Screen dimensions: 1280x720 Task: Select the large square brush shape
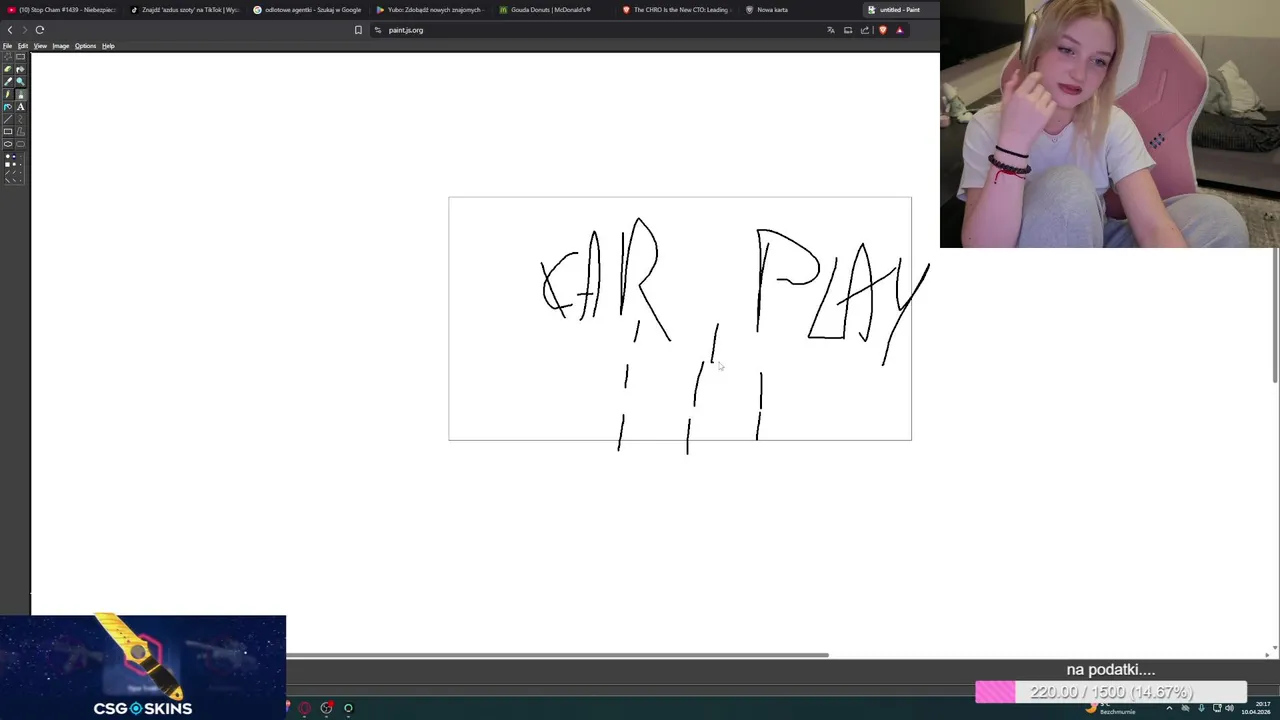tap(8, 165)
